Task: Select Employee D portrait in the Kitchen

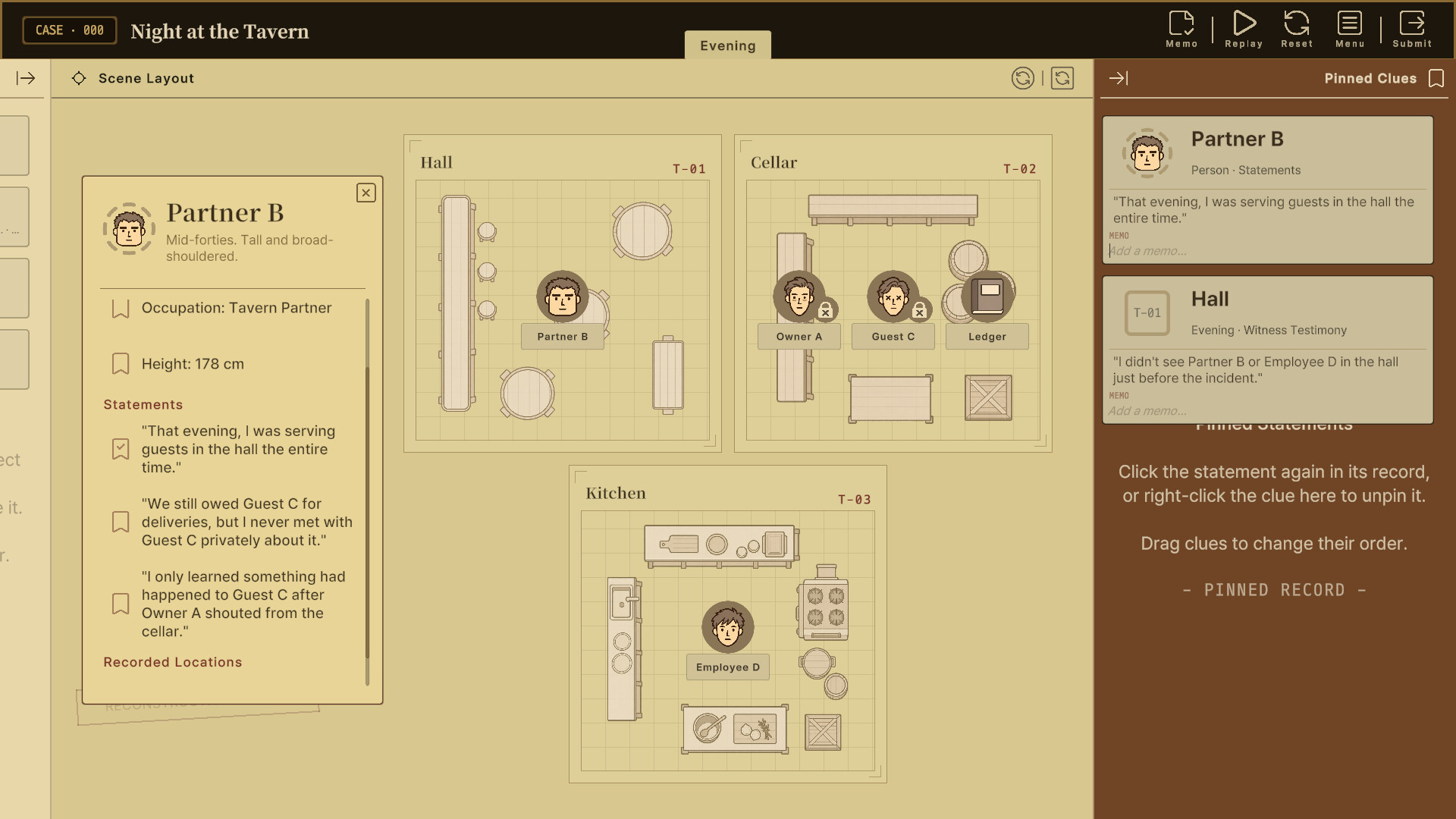Action: pyautogui.click(x=728, y=627)
